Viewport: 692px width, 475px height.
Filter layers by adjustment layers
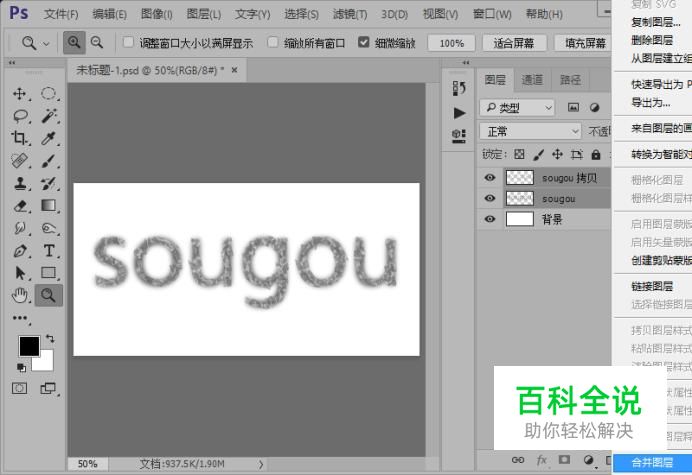click(594, 107)
